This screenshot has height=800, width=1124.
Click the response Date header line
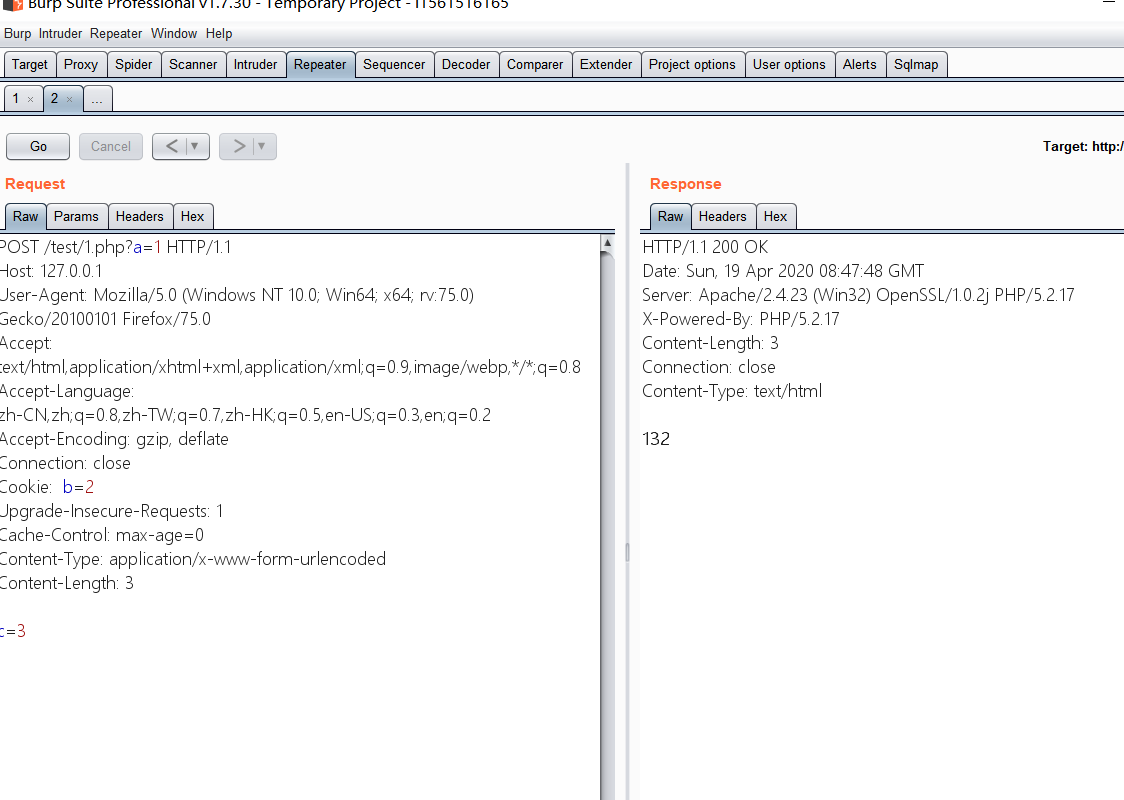click(783, 271)
